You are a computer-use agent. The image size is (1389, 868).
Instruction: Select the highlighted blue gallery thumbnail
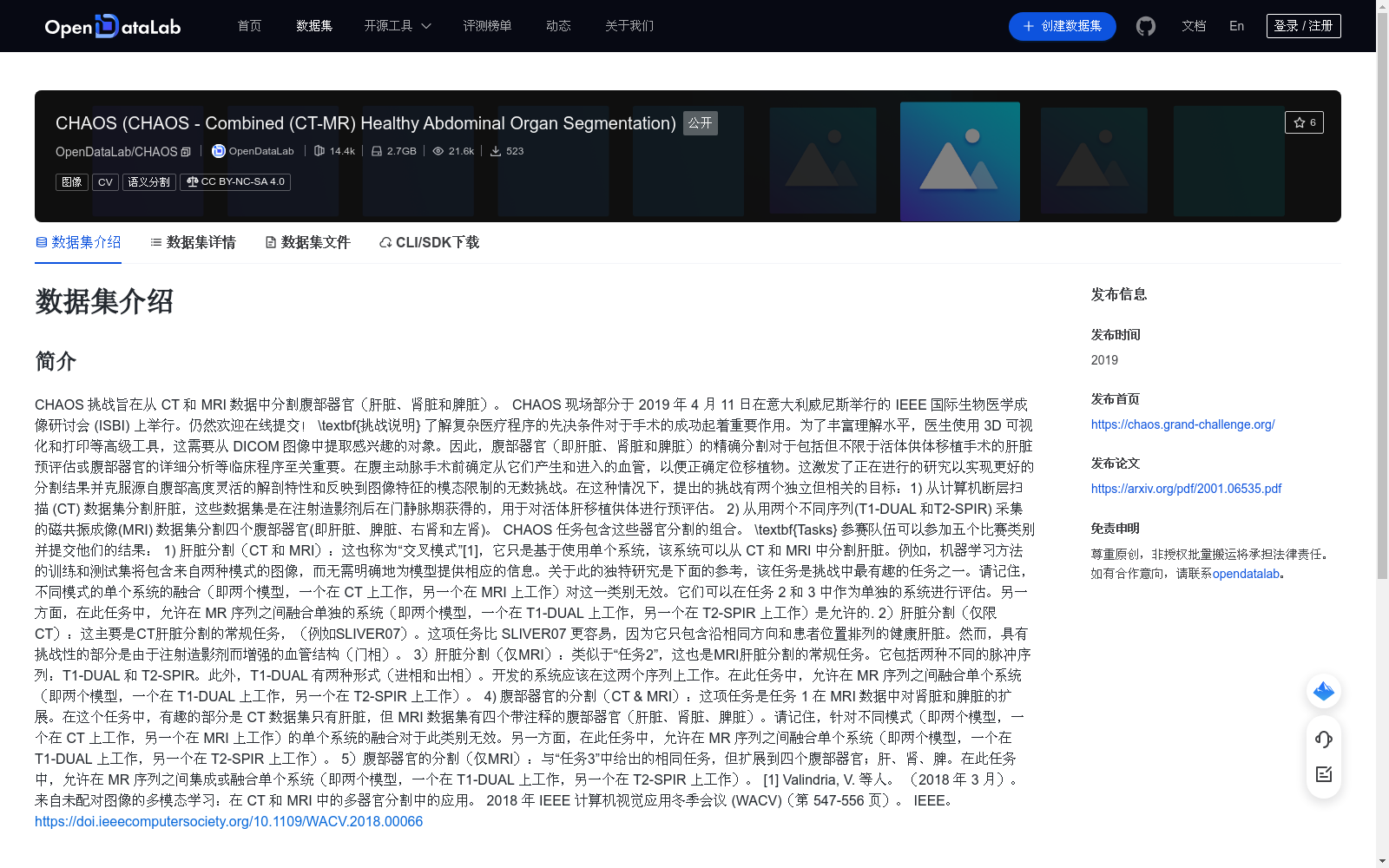point(959,161)
